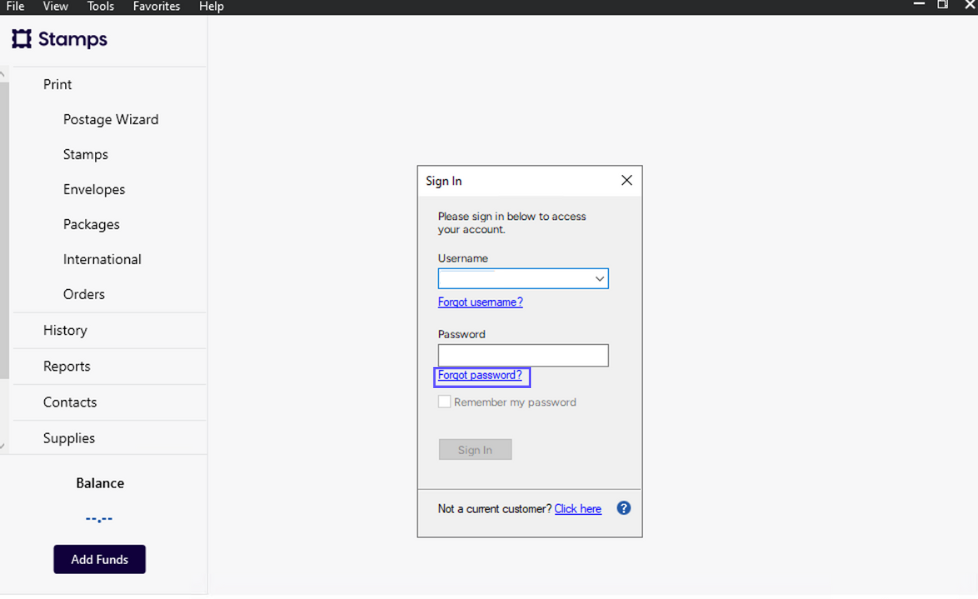Select Print in the sidebar
Image resolution: width=978 pixels, height=599 pixels.
[x=57, y=84]
